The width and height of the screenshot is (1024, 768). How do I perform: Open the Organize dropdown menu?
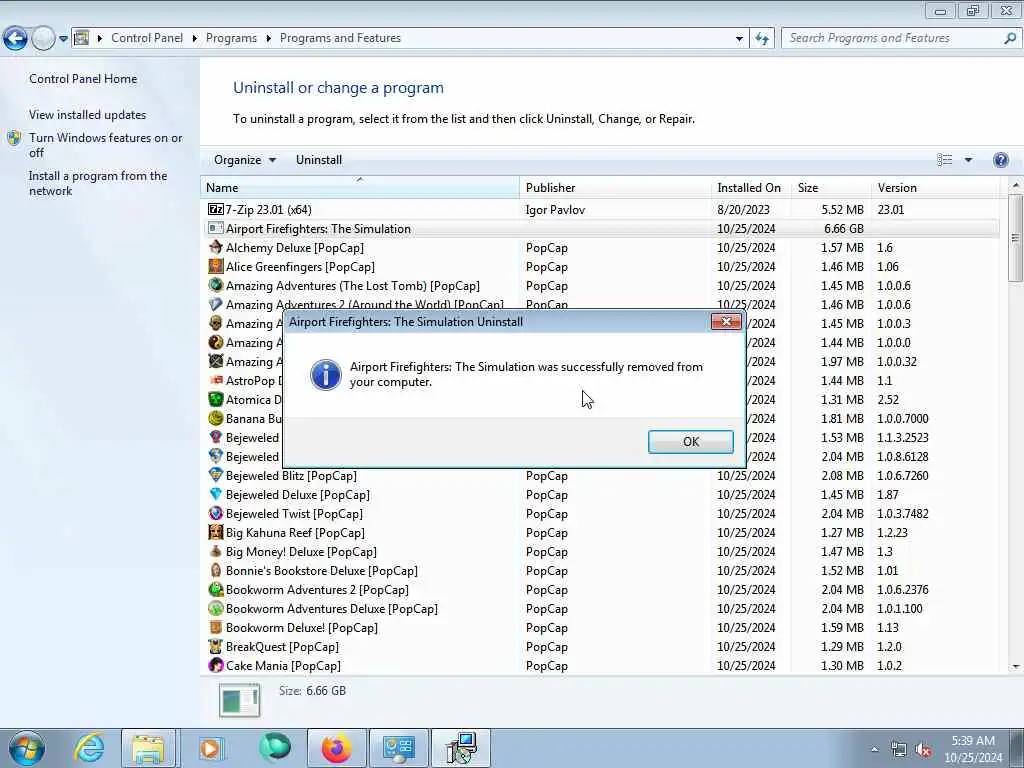(x=245, y=160)
